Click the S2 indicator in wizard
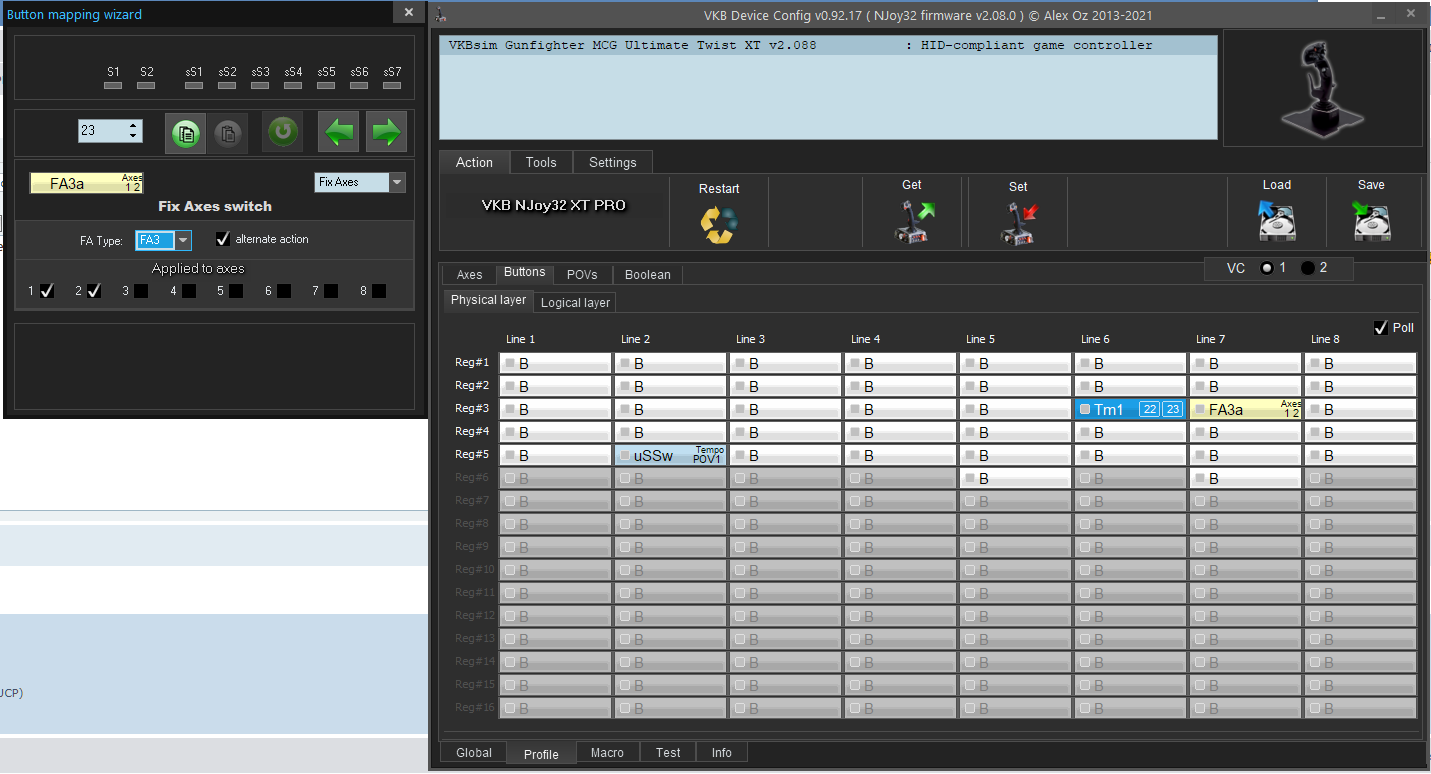The image size is (1431, 774). coord(146,86)
